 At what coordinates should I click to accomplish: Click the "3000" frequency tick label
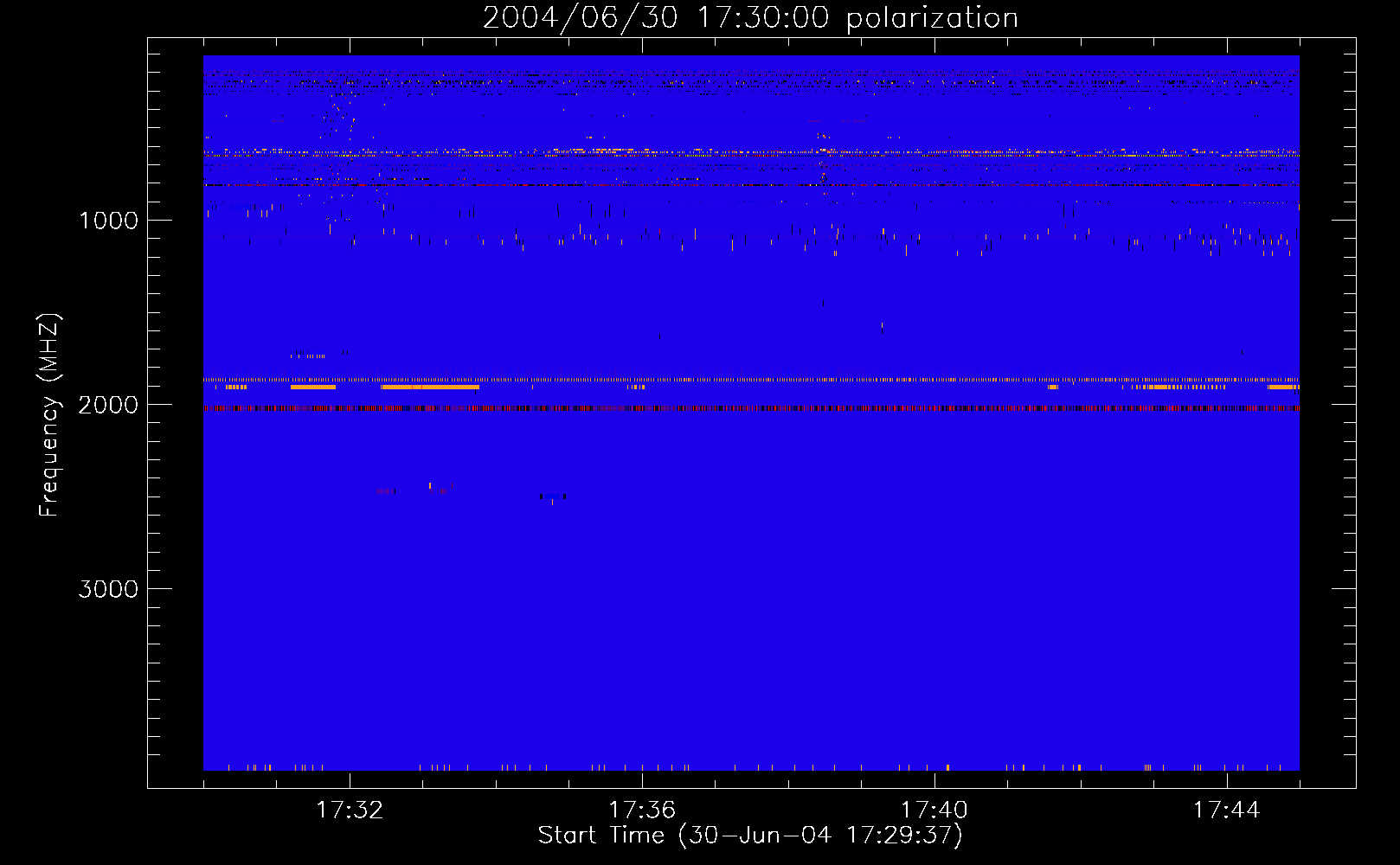(x=108, y=589)
